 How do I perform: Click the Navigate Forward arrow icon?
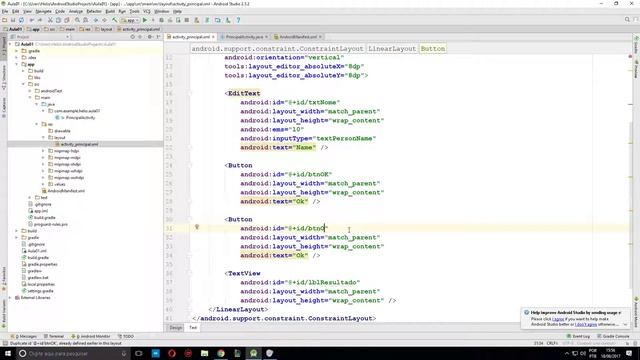[x=104, y=20]
